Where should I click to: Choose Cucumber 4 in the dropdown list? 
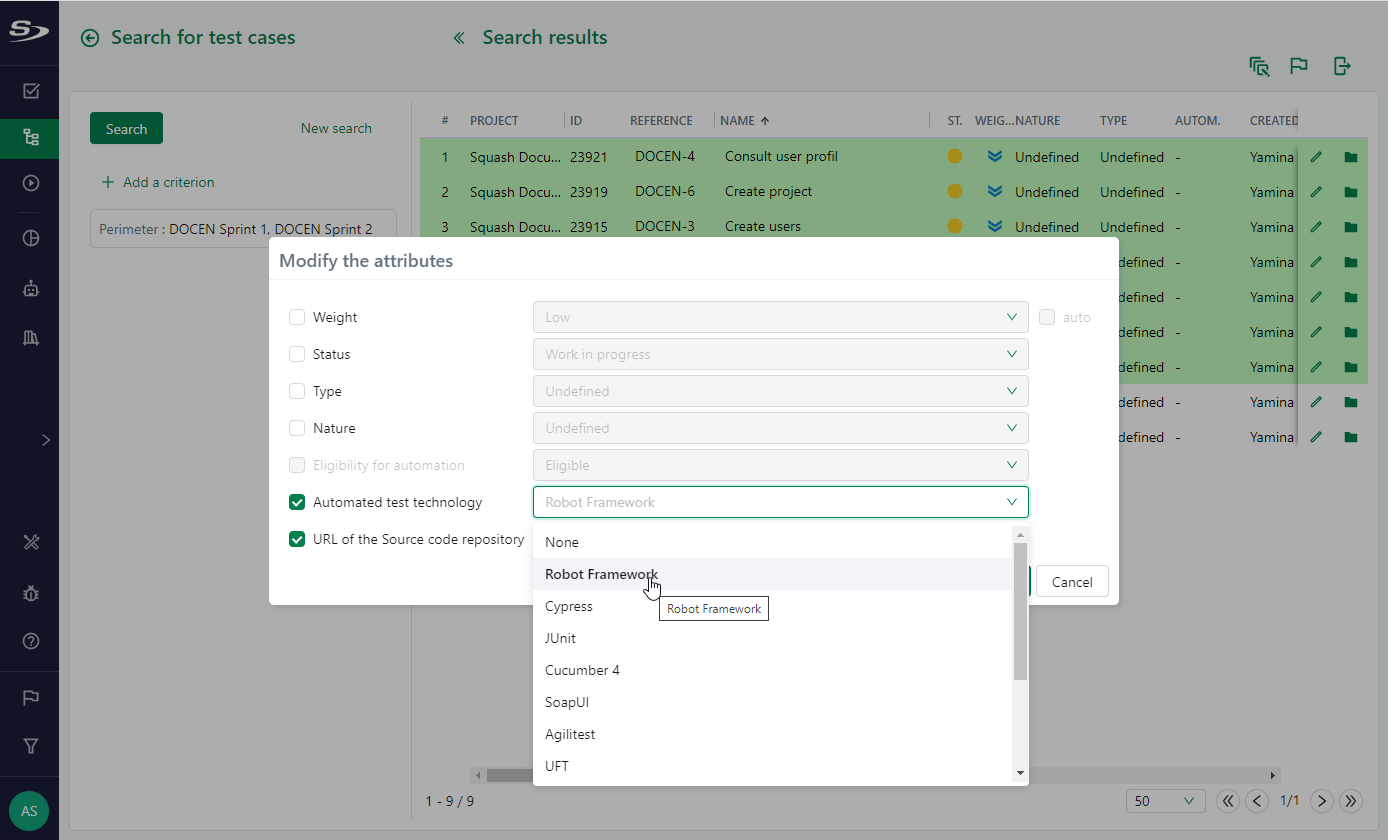coord(582,670)
